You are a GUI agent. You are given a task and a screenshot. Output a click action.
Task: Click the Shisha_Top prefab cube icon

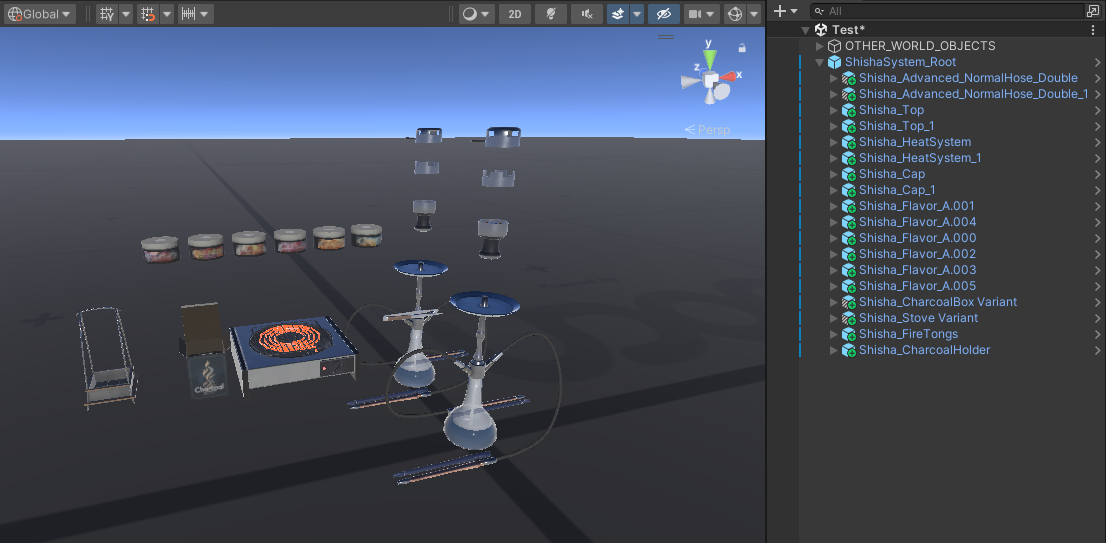(849, 110)
